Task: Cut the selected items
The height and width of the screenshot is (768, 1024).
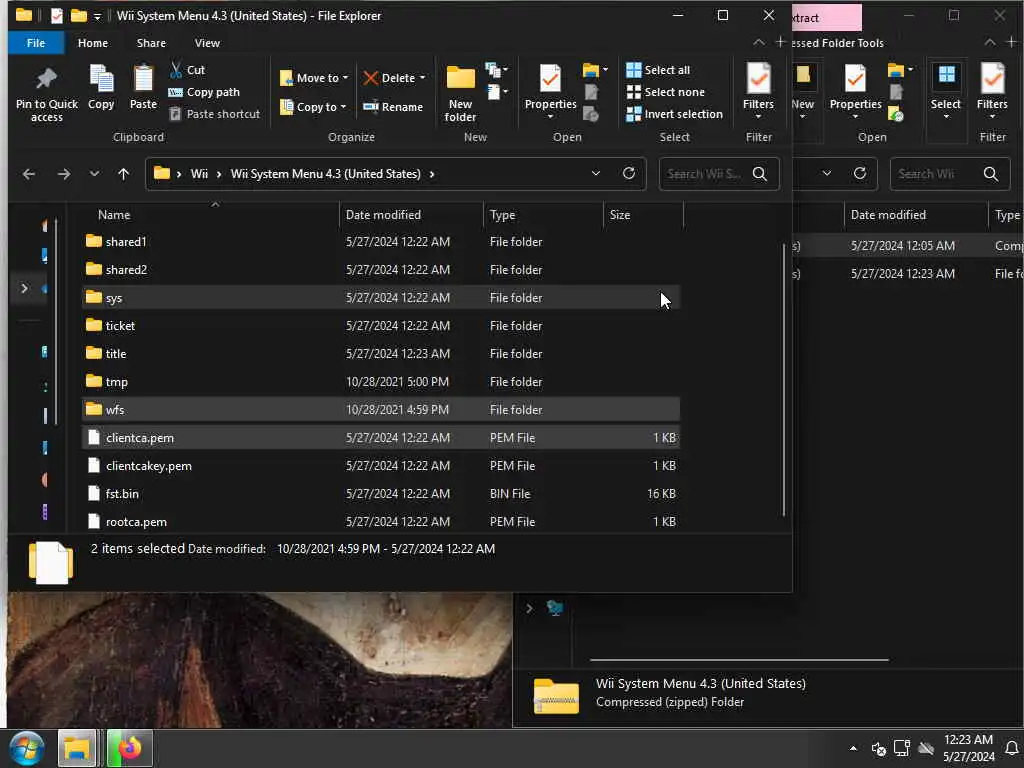Action: [x=187, y=70]
